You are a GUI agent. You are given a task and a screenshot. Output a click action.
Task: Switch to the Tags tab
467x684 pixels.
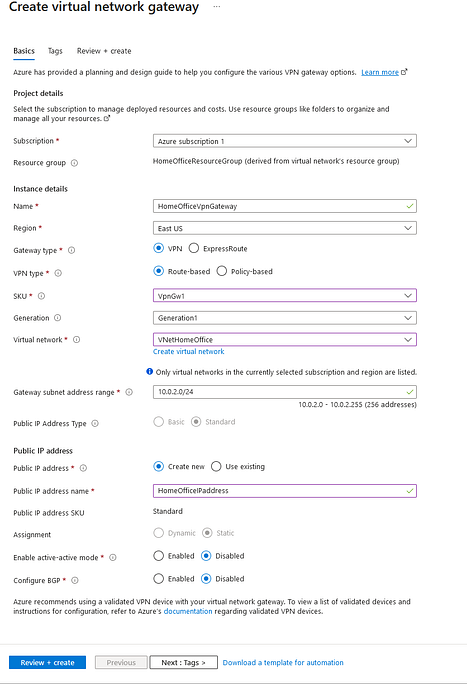coord(55,51)
